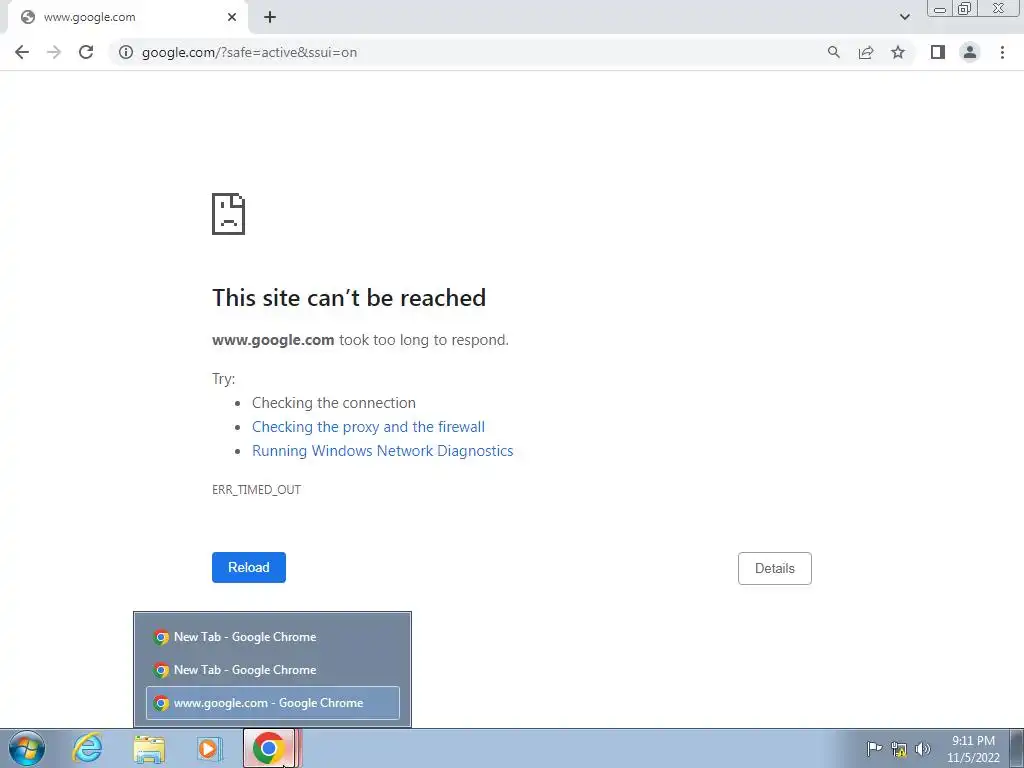
Task: Share this page icon
Action: 866,52
